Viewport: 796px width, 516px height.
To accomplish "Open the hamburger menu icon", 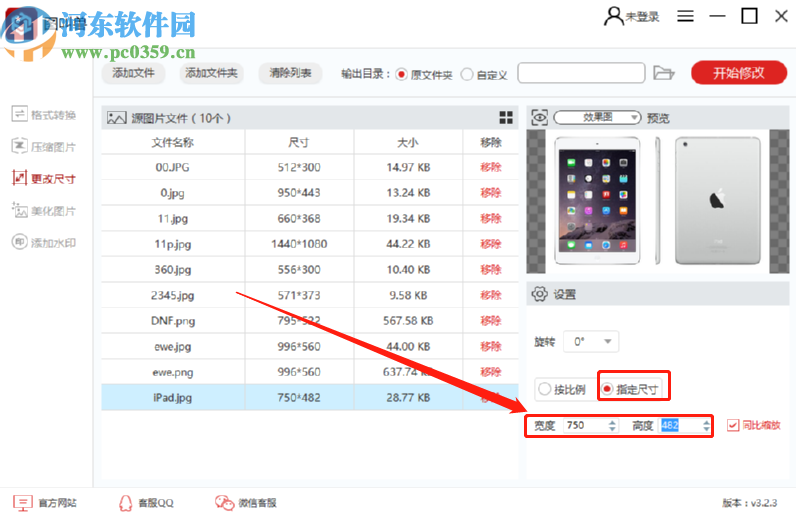I will (685, 16).
